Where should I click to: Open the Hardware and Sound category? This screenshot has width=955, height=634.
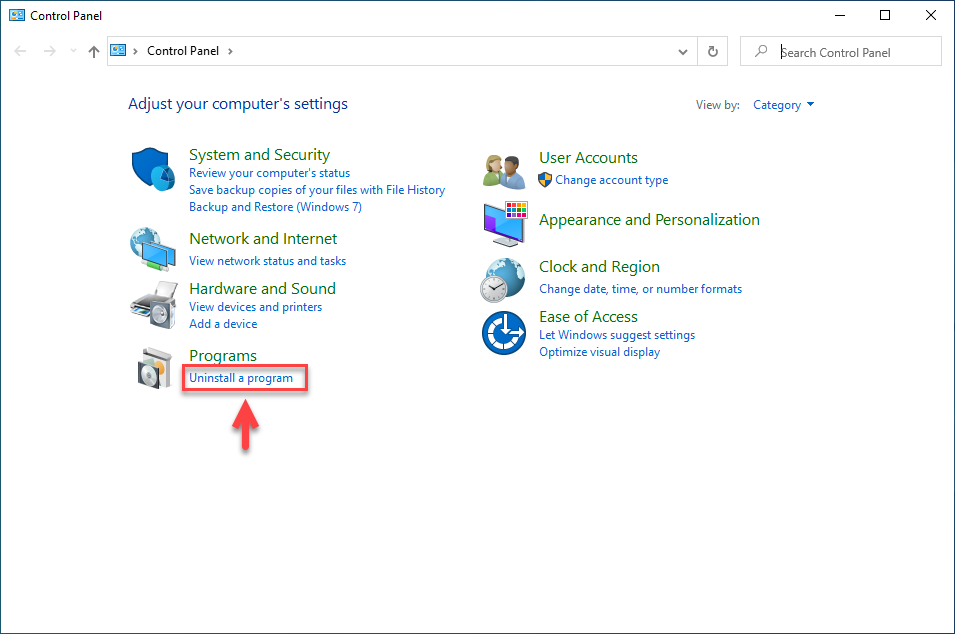click(263, 289)
